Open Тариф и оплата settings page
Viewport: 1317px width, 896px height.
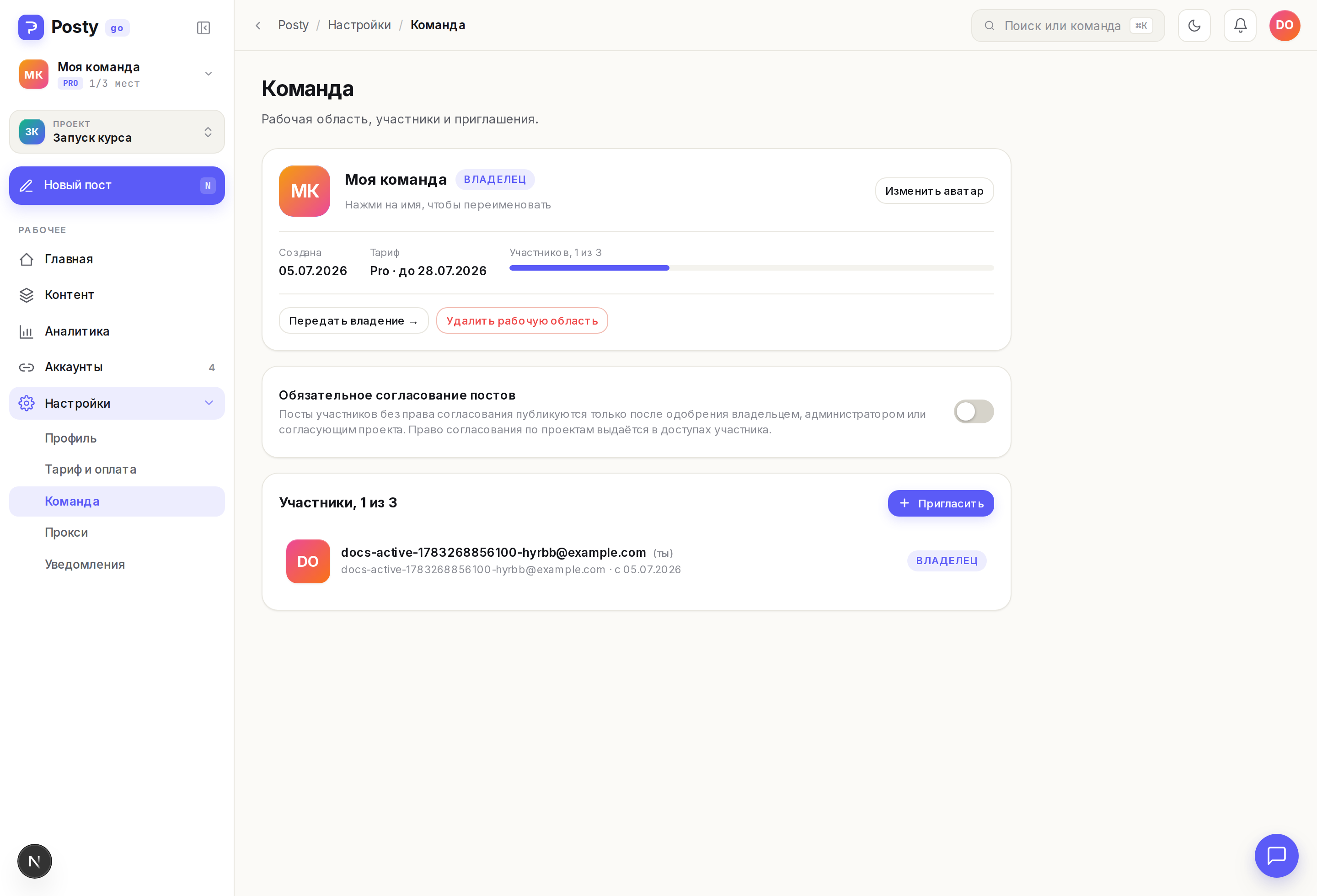[x=117, y=469]
